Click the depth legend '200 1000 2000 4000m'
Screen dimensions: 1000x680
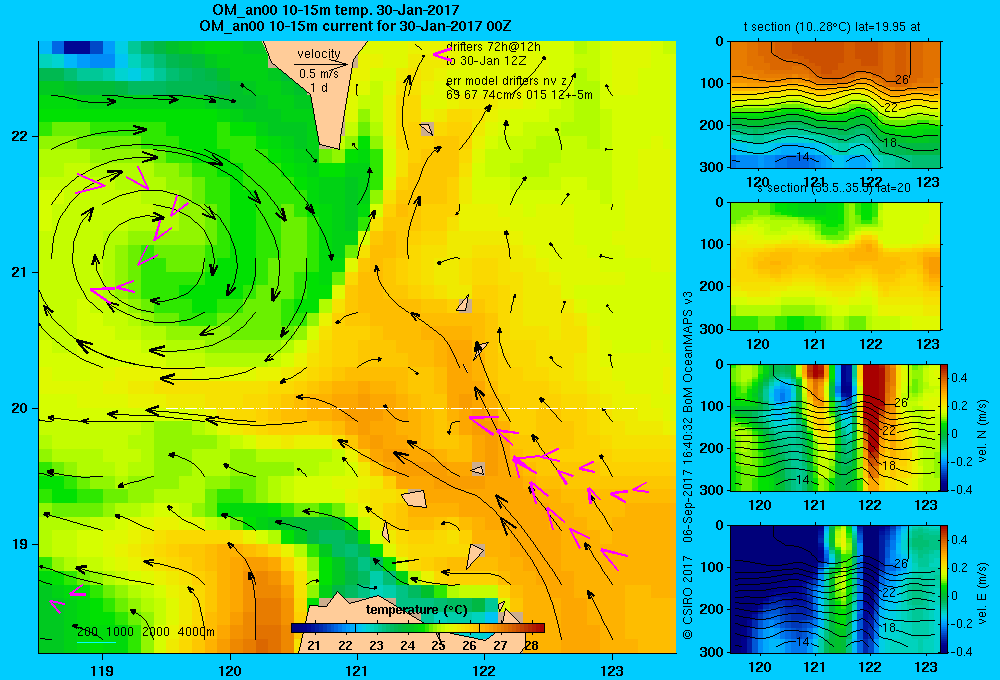pyautogui.click(x=145, y=632)
